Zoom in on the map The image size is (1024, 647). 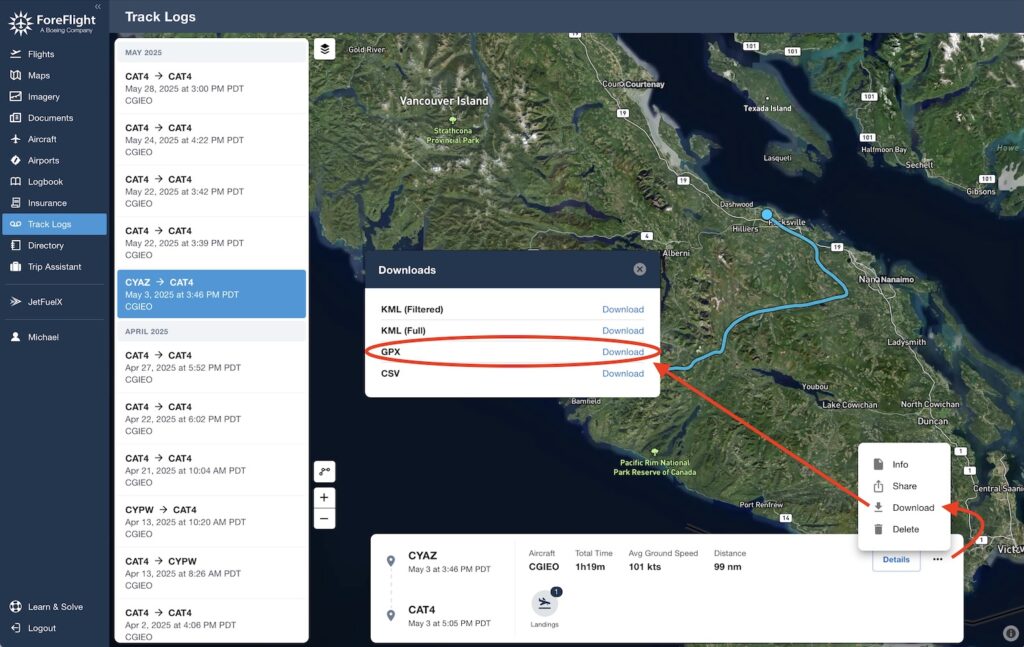click(x=324, y=497)
